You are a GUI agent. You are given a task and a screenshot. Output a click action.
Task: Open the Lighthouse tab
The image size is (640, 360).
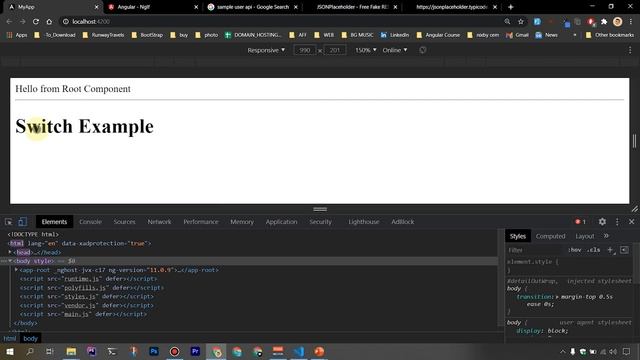point(364,222)
